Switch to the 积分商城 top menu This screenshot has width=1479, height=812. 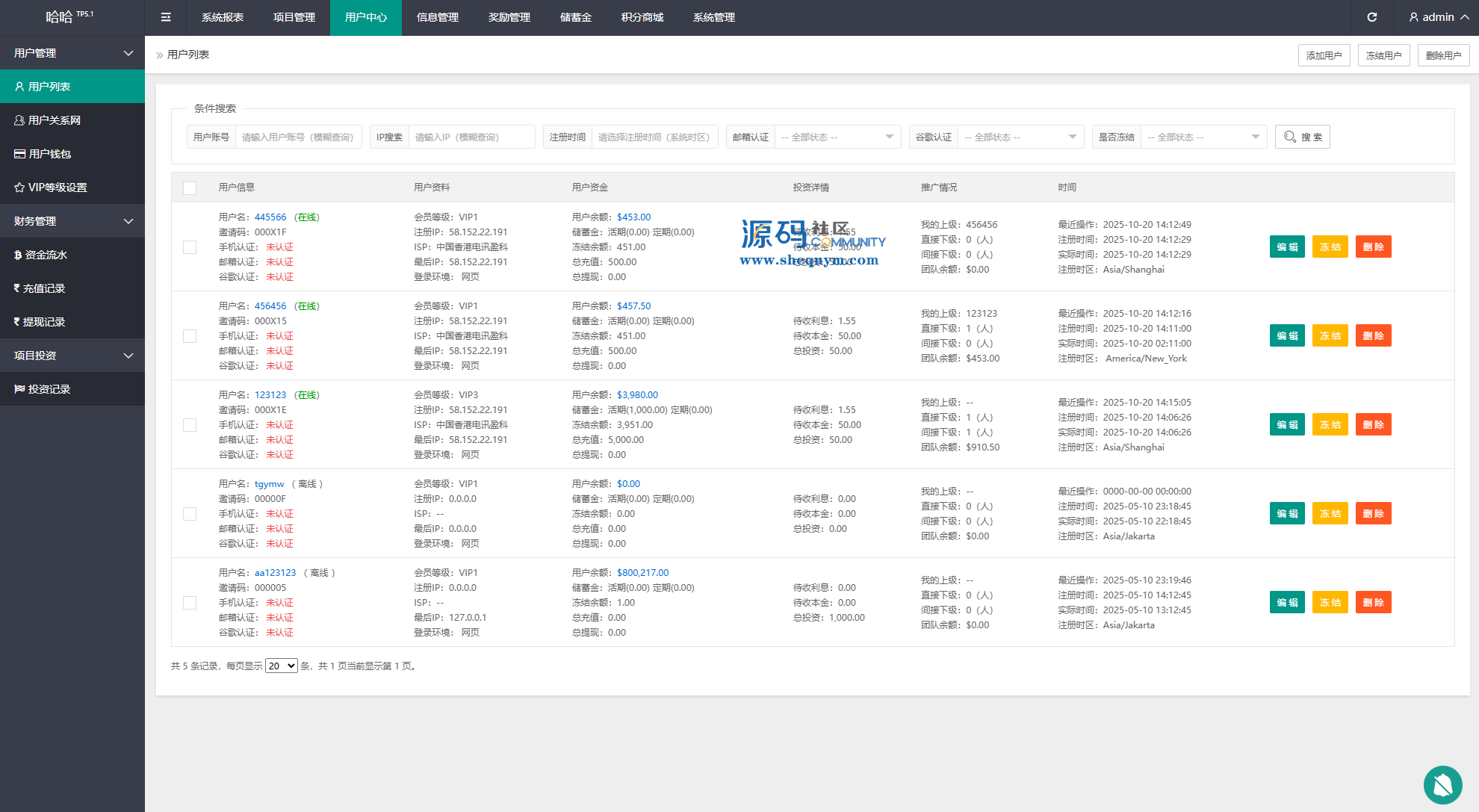642,17
